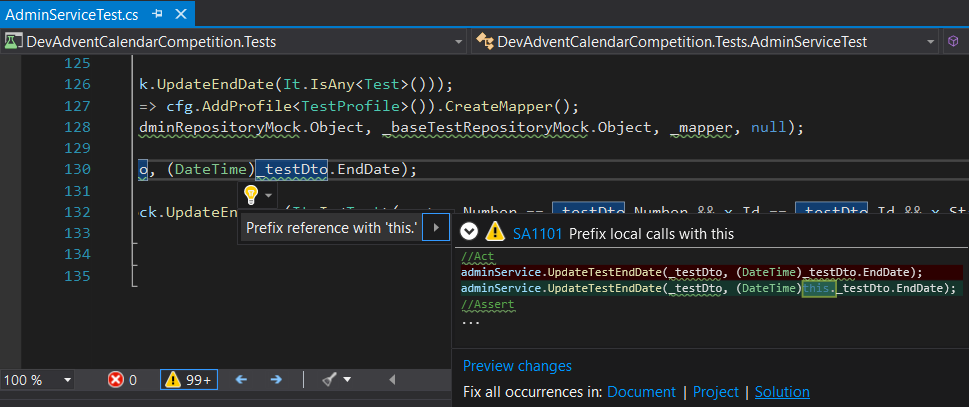Open the AdminServiceTest class dropdown
The image size is (969, 407).
click(930, 42)
